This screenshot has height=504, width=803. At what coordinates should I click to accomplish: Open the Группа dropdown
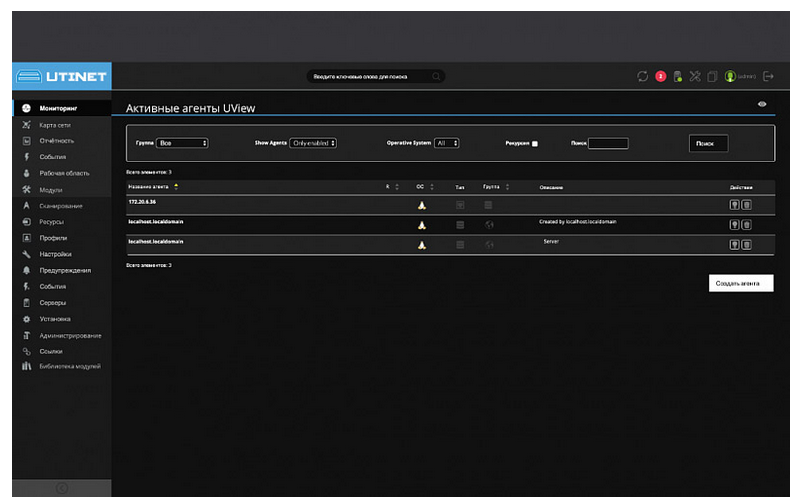coord(181,143)
